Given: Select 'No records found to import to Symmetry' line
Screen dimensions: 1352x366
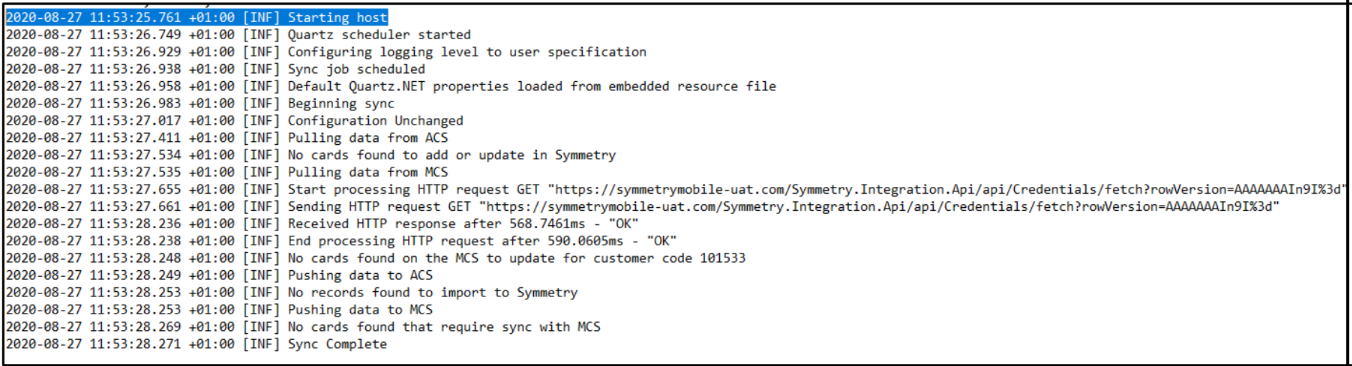Looking at the screenshot, I should pyautogui.click(x=291, y=293).
